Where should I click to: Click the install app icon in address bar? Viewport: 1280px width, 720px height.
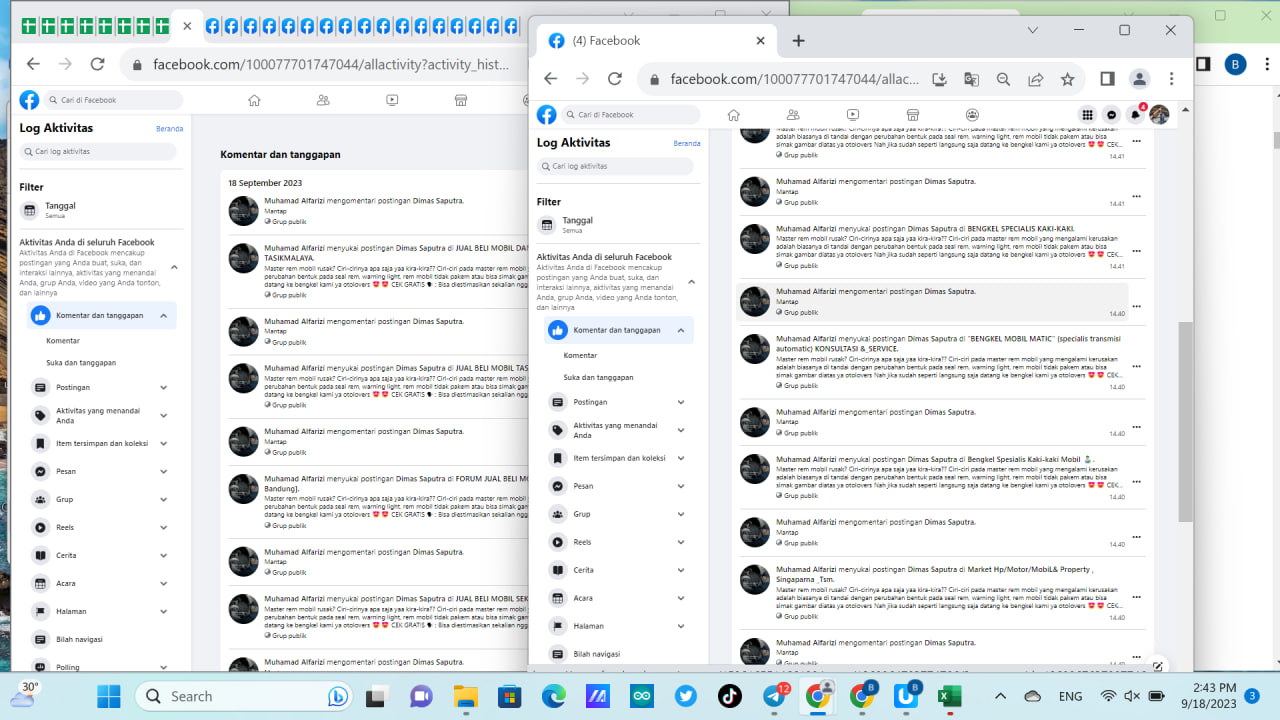point(939,79)
